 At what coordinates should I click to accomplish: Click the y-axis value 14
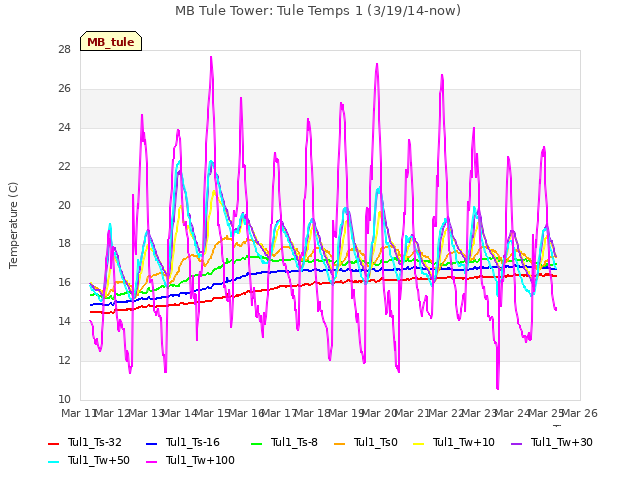tap(64, 322)
